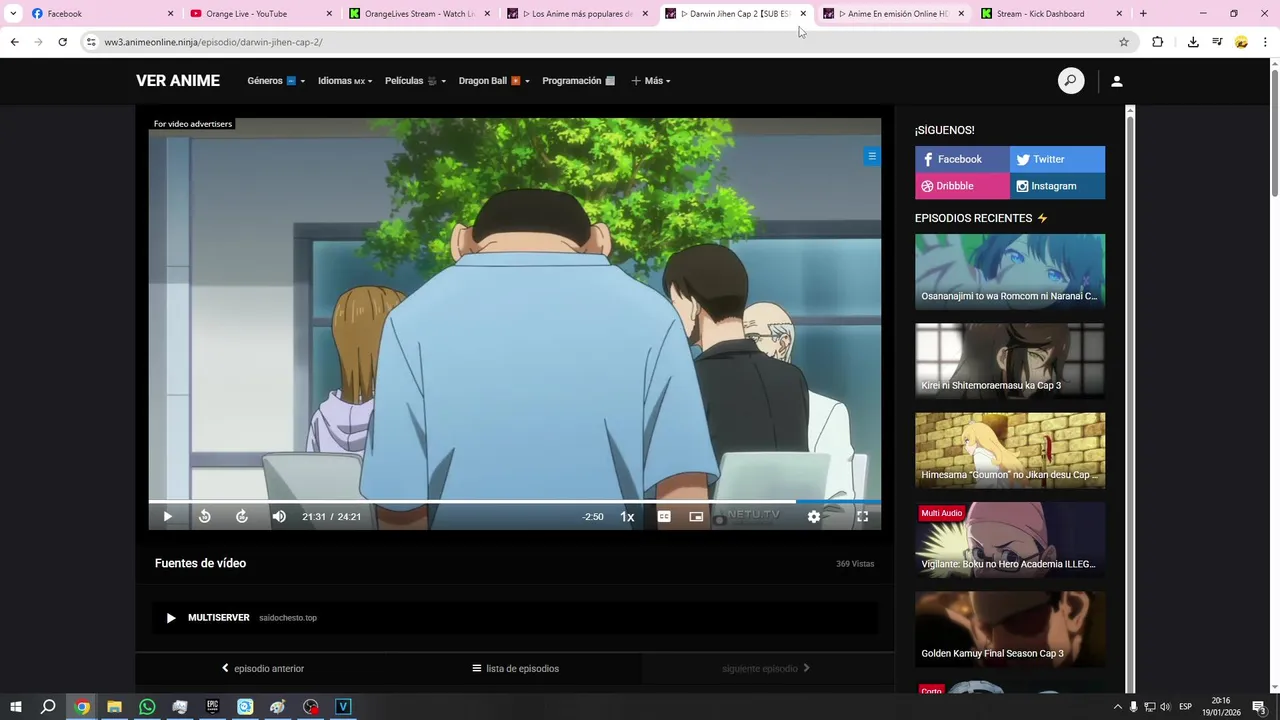Open system volume control in tray
The image size is (1280, 720).
(1165, 707)
